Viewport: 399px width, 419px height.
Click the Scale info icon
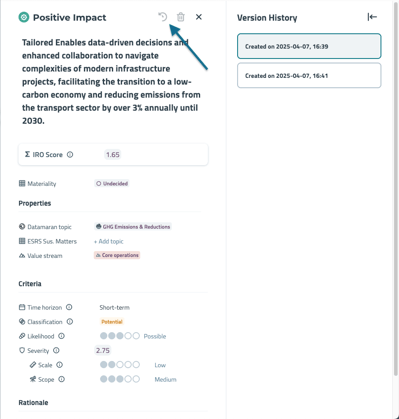point(59,365)
